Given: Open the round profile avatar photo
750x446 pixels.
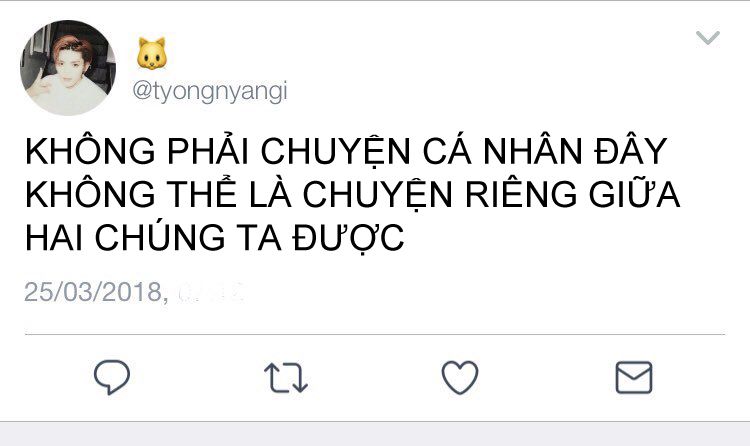Looking at the screenshot, I should [68, 67].
